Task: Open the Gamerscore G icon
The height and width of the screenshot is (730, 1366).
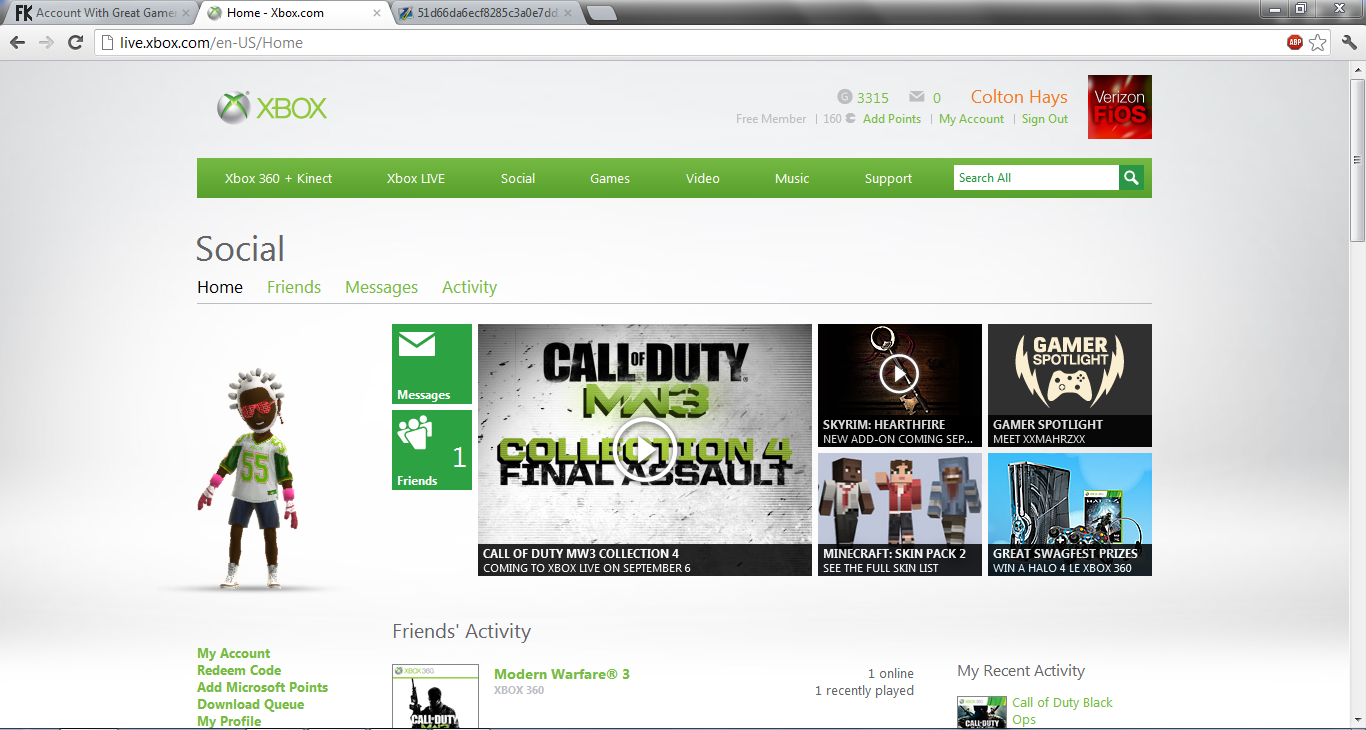Action: [845, 97]
